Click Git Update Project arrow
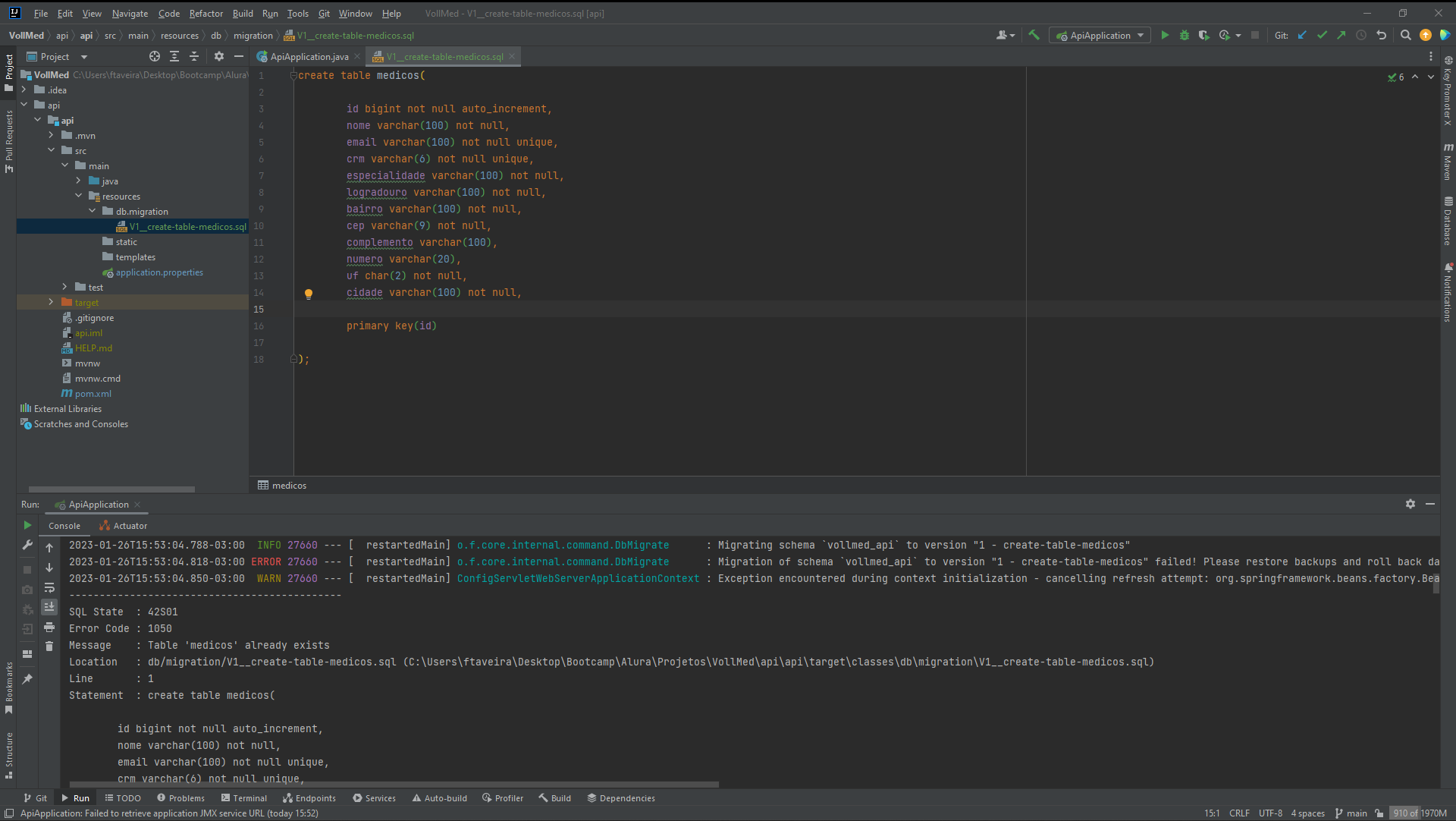The height and width of the screenshot is (821, 1456). pos(1302,35)
